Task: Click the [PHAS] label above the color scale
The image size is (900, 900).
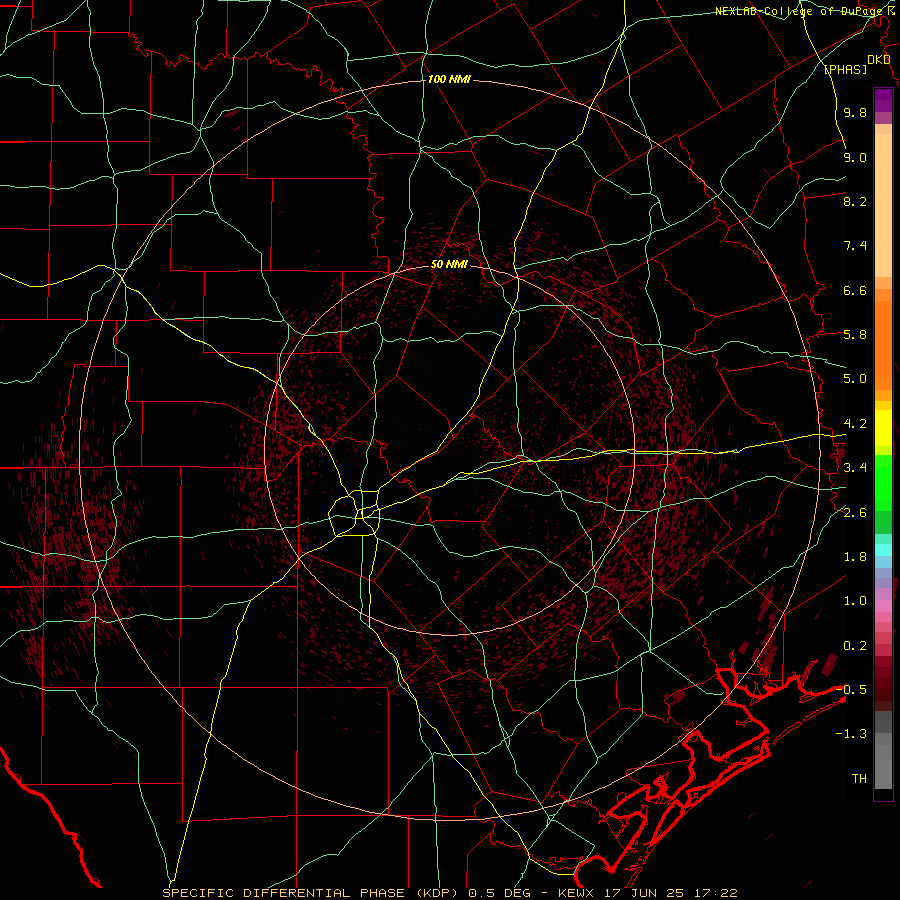Action: click(845, 69)
